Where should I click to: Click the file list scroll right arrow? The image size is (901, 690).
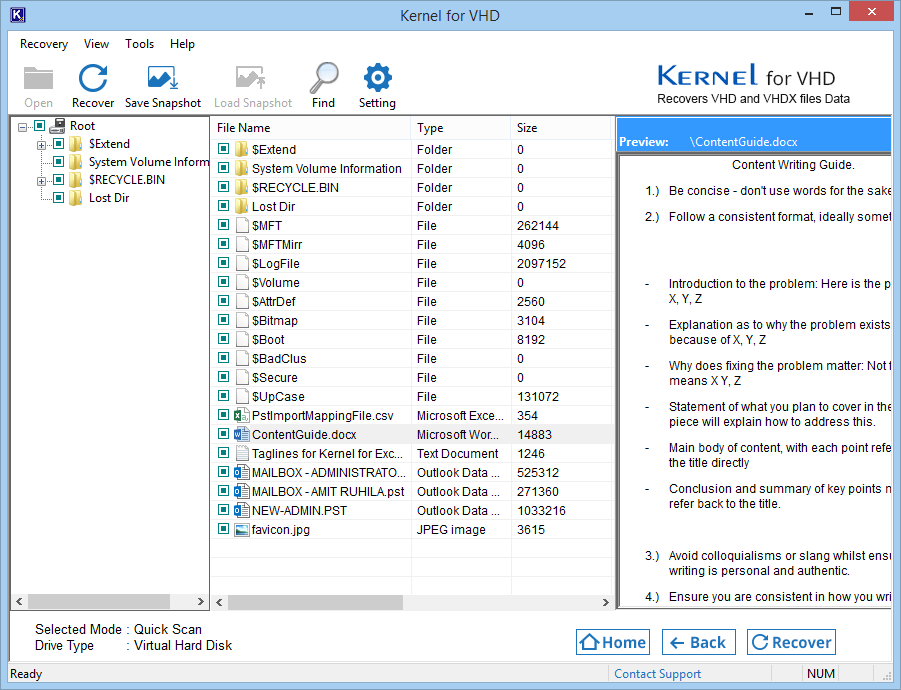click(605, 602)
